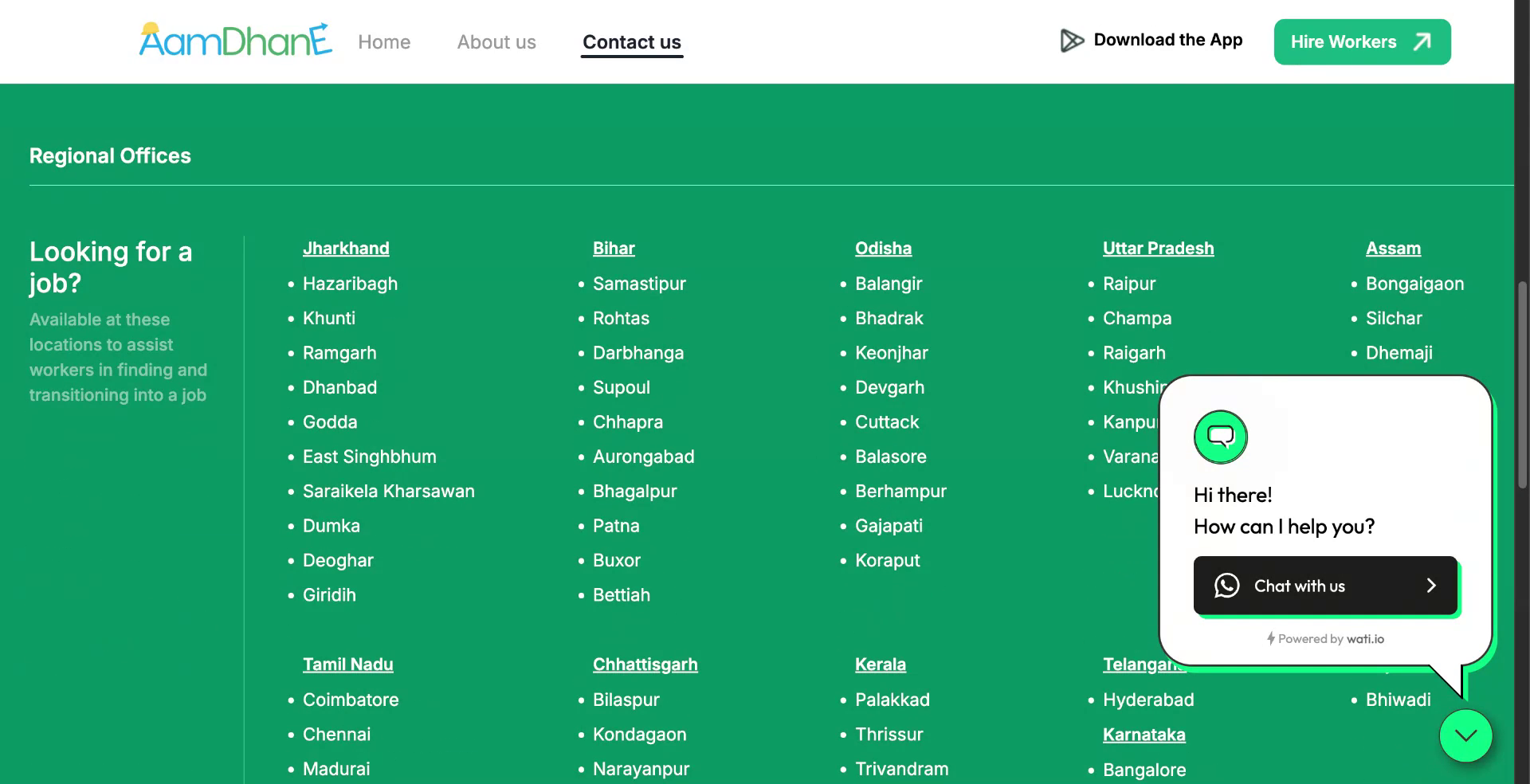Click the Hire Workers button
This screenshot has height=784, width=1530.
1361,41
